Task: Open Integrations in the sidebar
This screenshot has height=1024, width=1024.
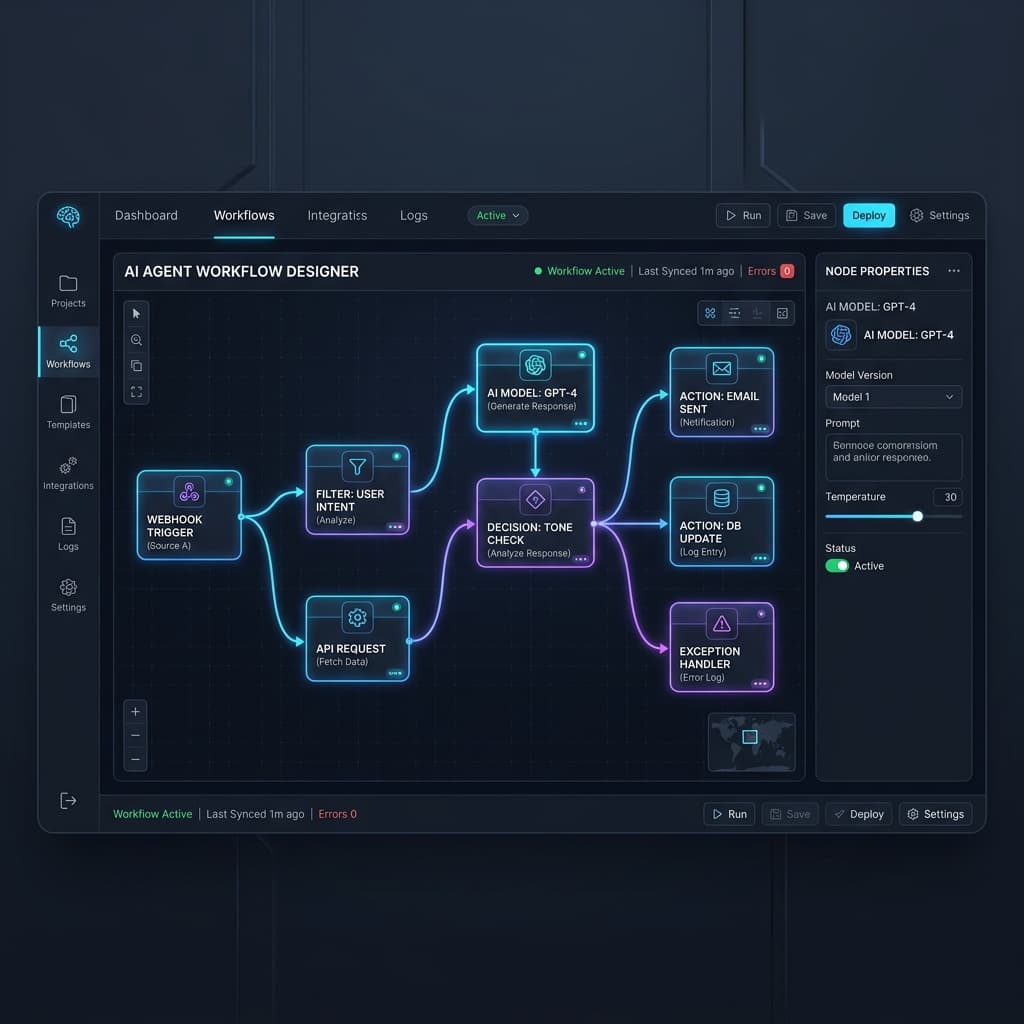Action: tap(68, 473)
